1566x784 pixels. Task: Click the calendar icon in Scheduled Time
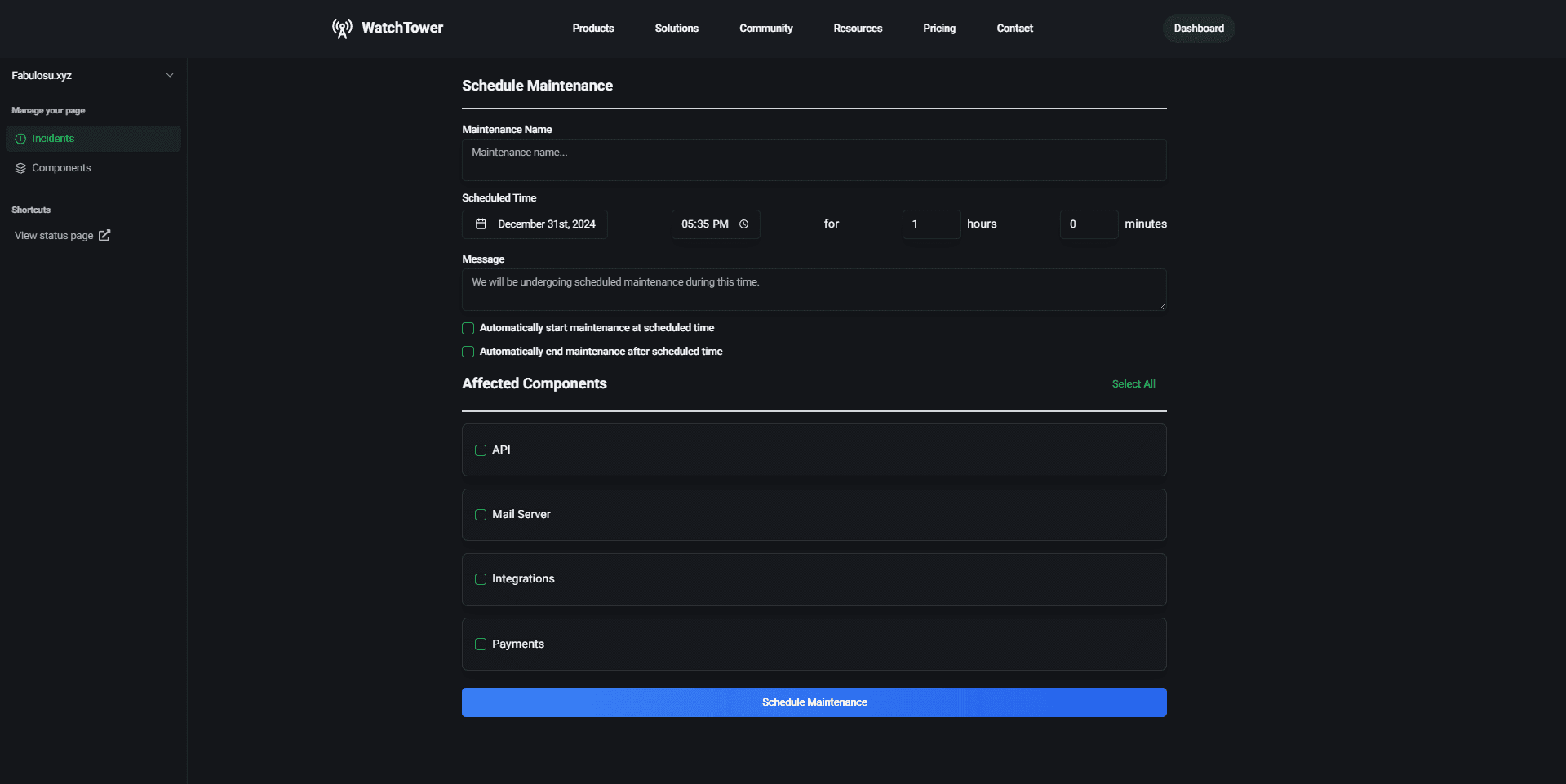pyautogui.click(x=481, y=224)
